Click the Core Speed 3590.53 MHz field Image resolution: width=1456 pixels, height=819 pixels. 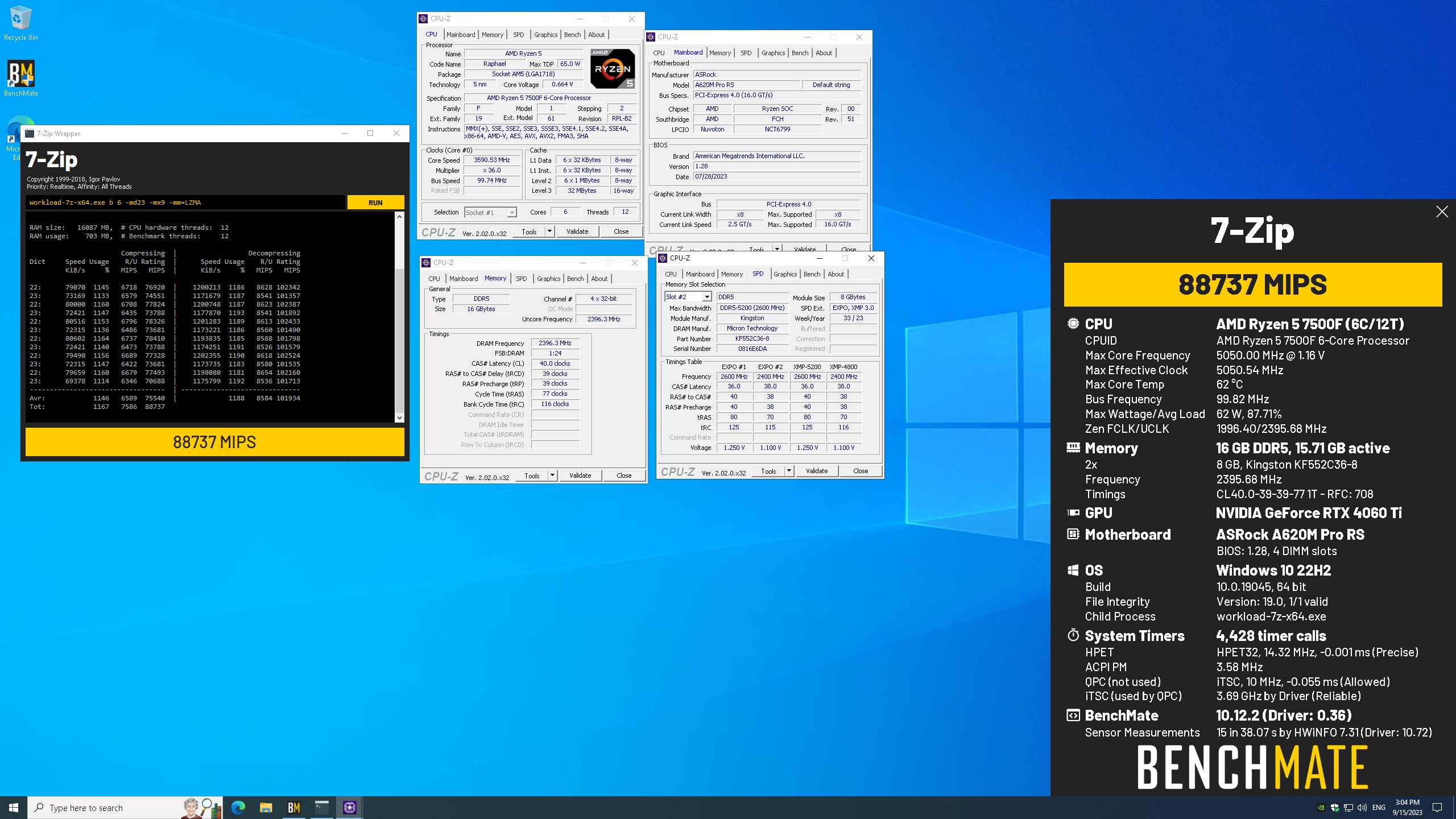492,160
